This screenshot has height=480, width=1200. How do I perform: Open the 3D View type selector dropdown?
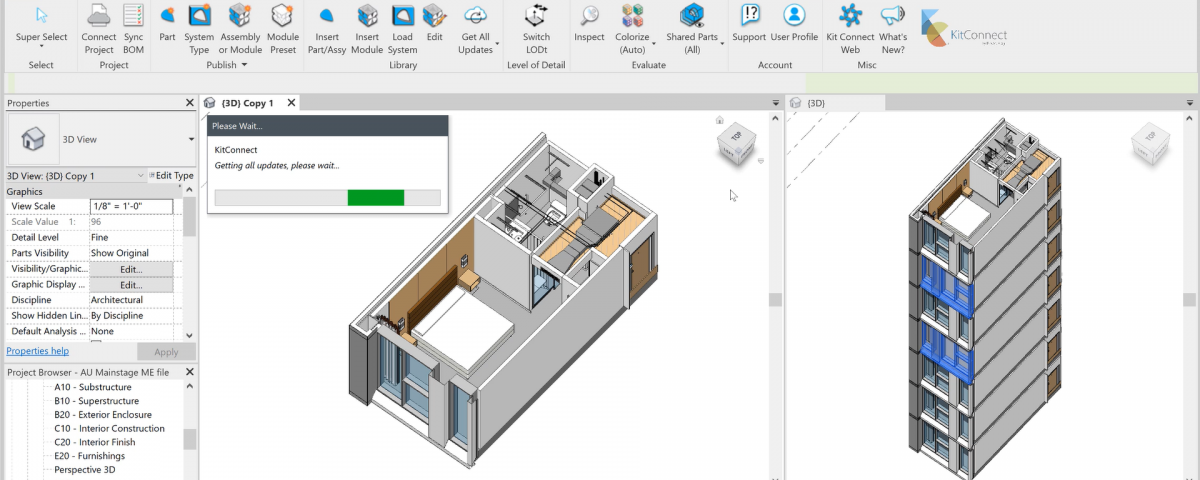[190, 139]
